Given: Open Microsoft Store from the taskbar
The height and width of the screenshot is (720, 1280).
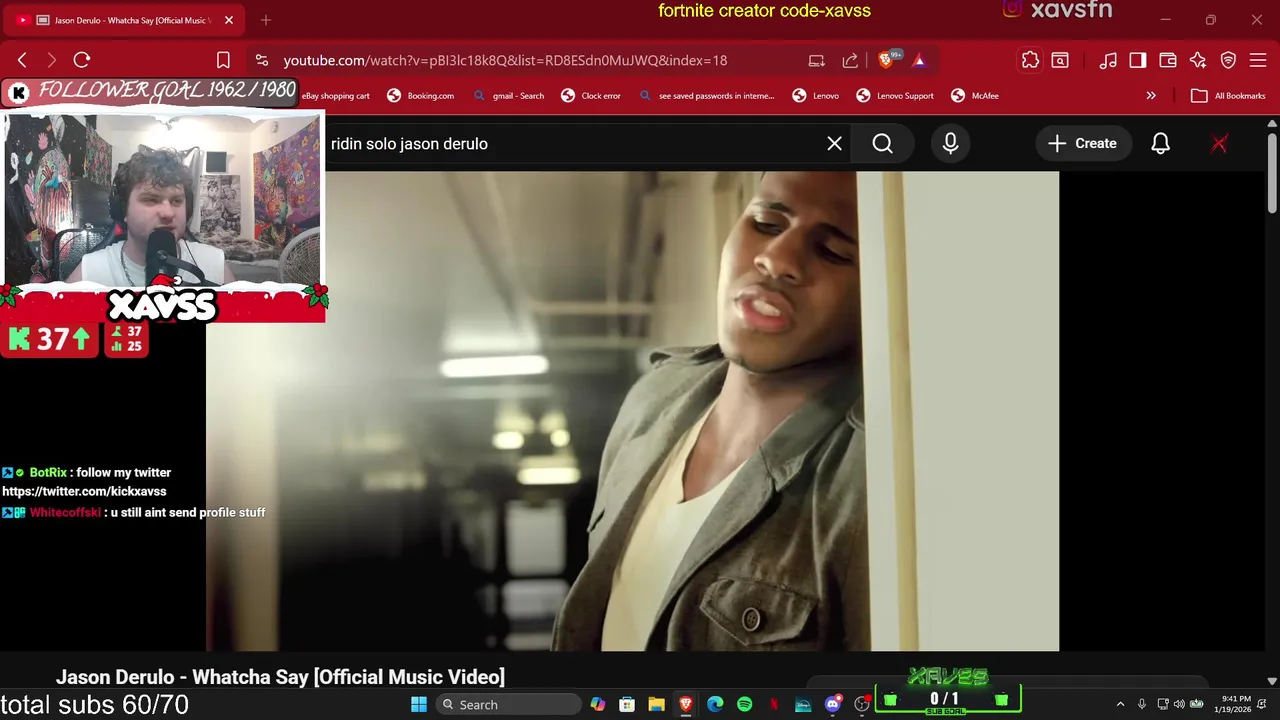Looking at the screenshot, I should (x=627, y=704).
